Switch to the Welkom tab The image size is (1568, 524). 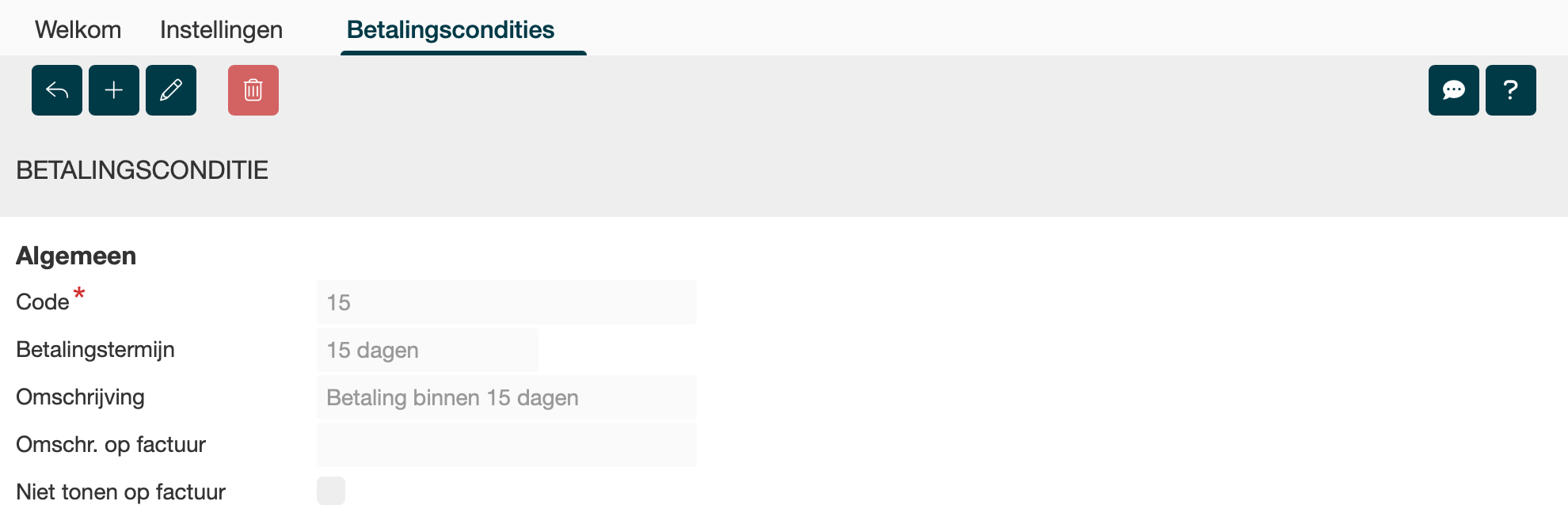[78, 30]
